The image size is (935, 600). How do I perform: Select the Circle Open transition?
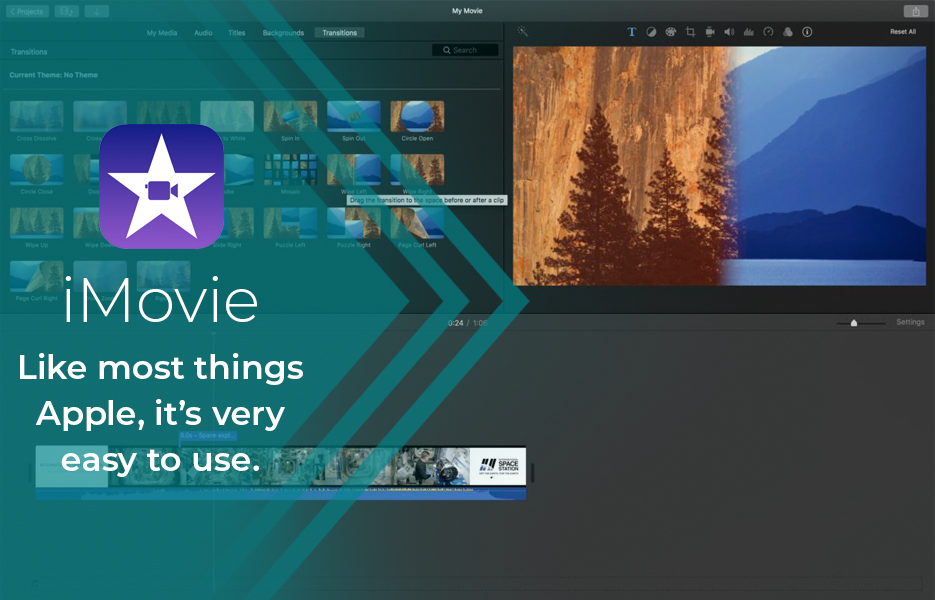(x=417, y=116)
